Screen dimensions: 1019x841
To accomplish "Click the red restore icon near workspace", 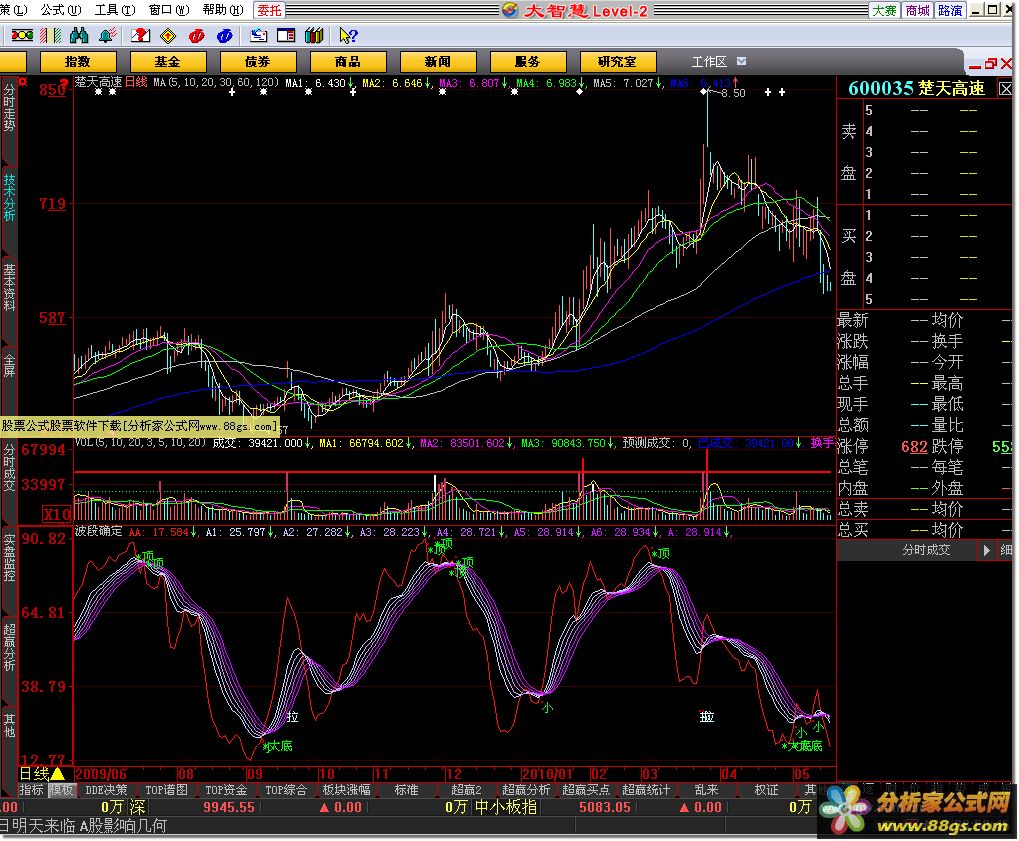I will [x=990, y=64].
